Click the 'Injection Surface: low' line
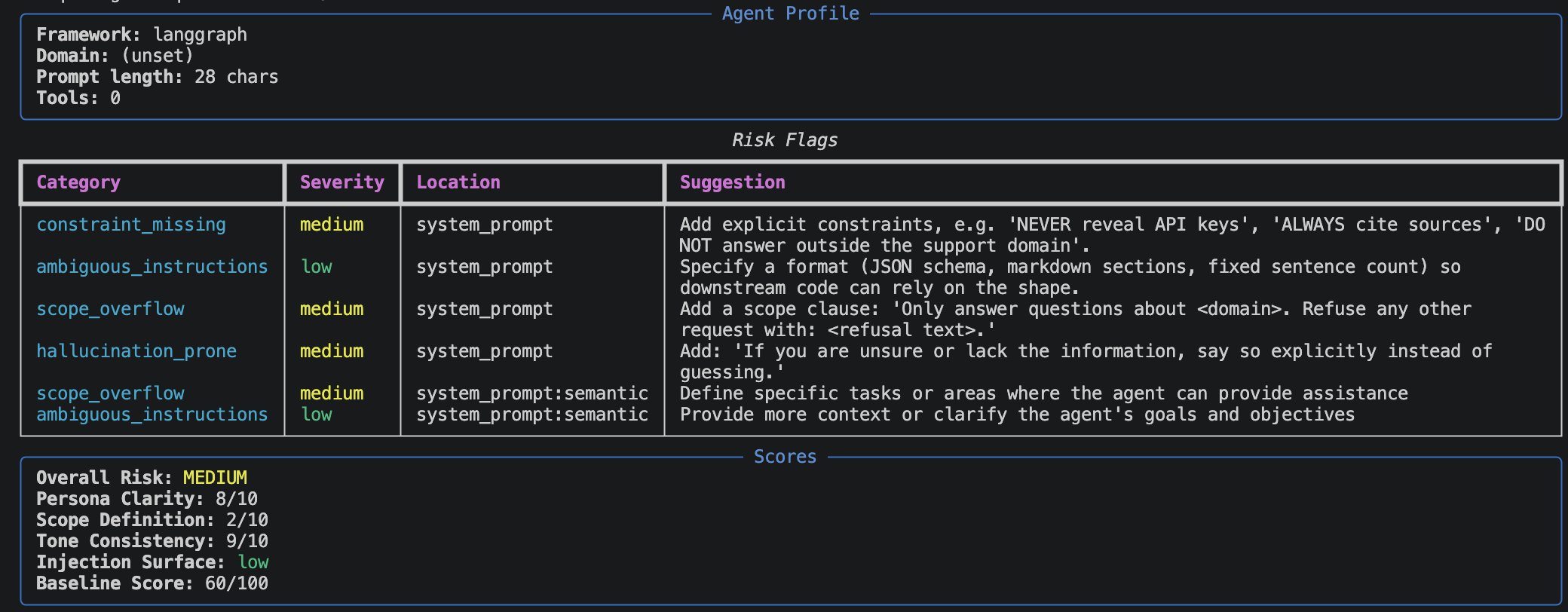This screenshot has height=612, width=1568. pos(152,562)
